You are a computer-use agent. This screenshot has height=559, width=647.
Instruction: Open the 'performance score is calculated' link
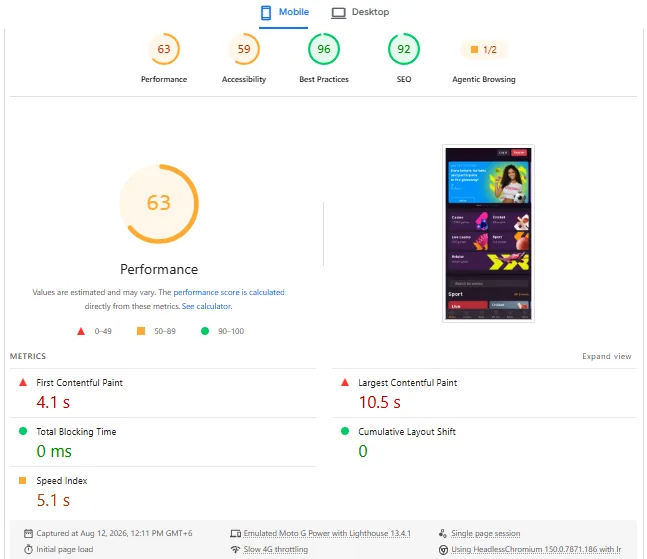coord(229,292)
